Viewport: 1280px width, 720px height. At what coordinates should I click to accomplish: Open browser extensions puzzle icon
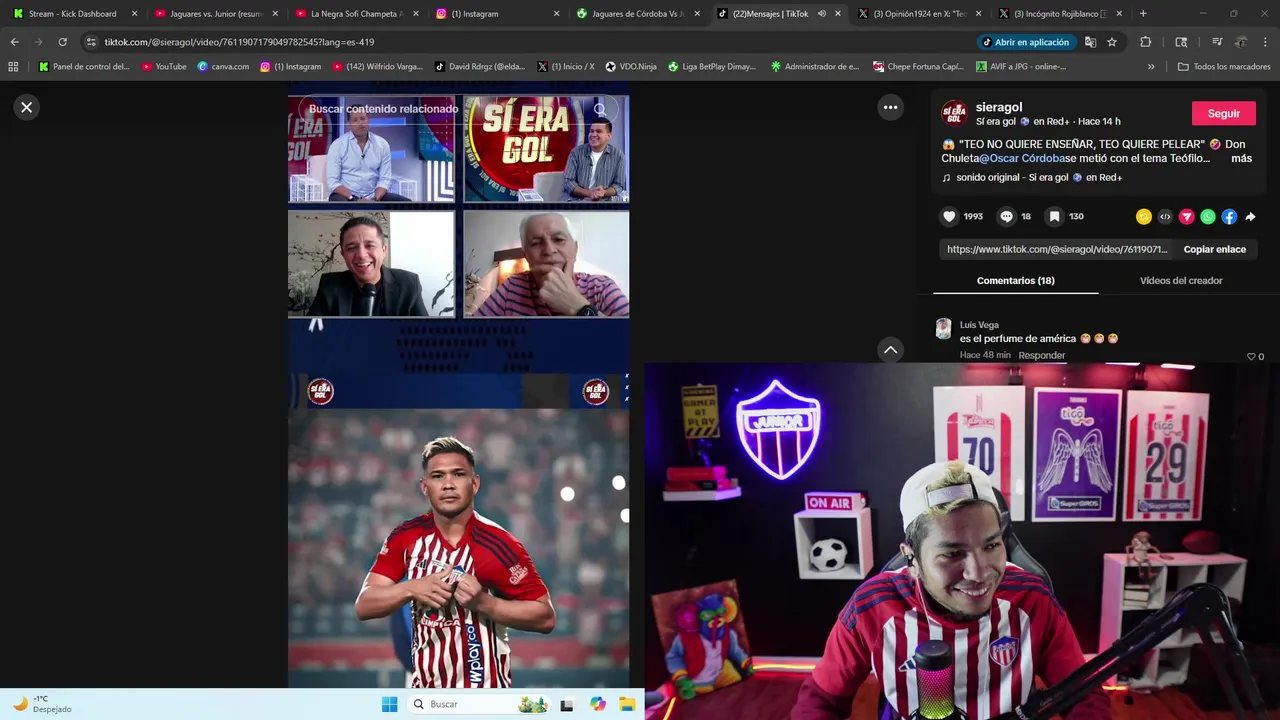pos(1146,42)
